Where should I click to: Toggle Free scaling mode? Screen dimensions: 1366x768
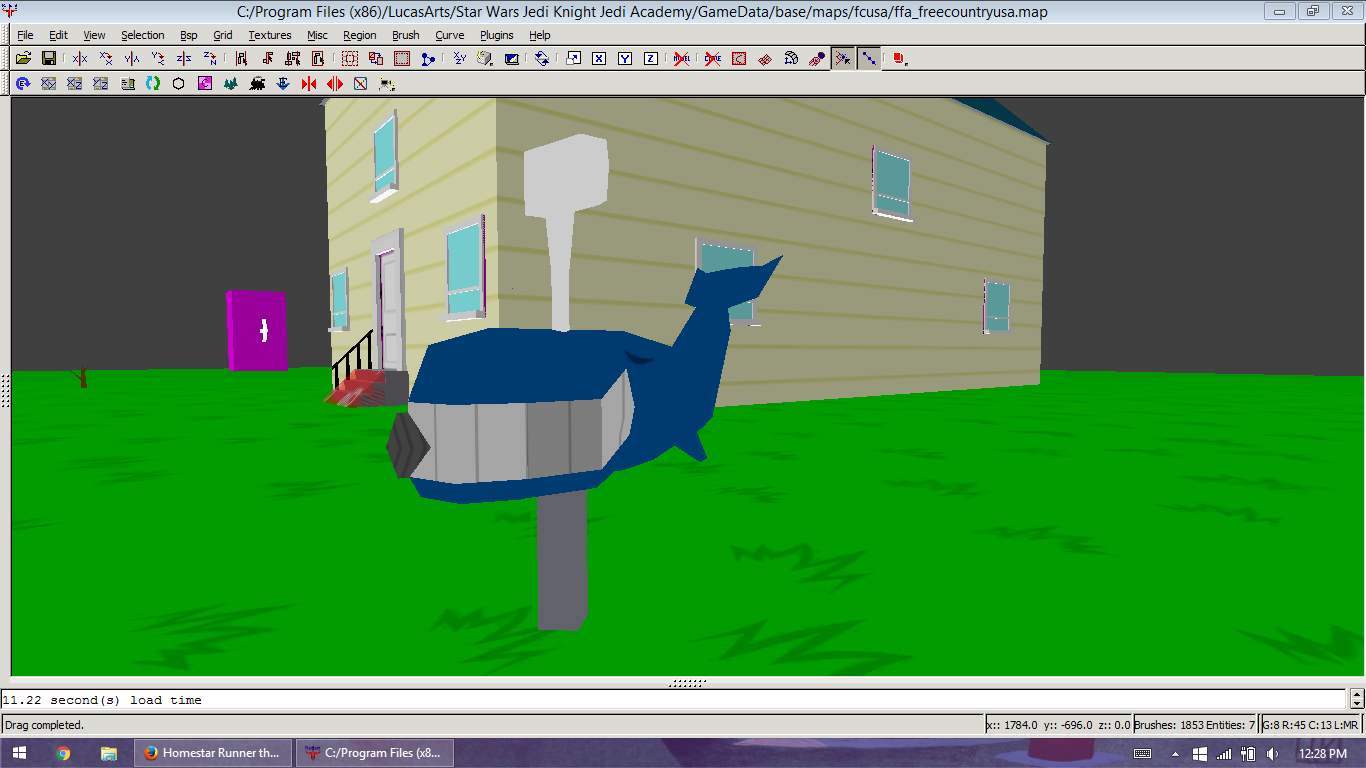click(573, 58)
